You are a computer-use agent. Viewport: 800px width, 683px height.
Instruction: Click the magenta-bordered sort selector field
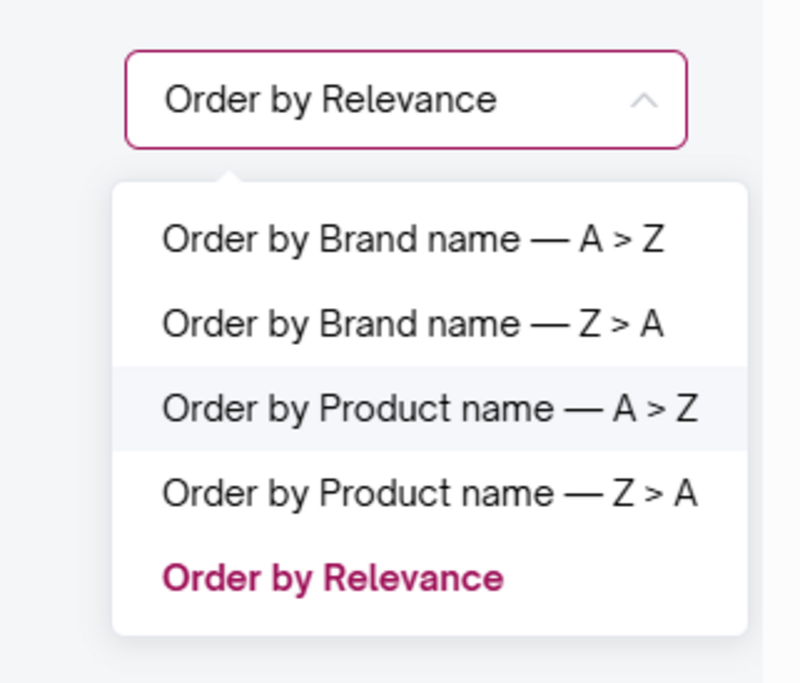coord(405,100)
